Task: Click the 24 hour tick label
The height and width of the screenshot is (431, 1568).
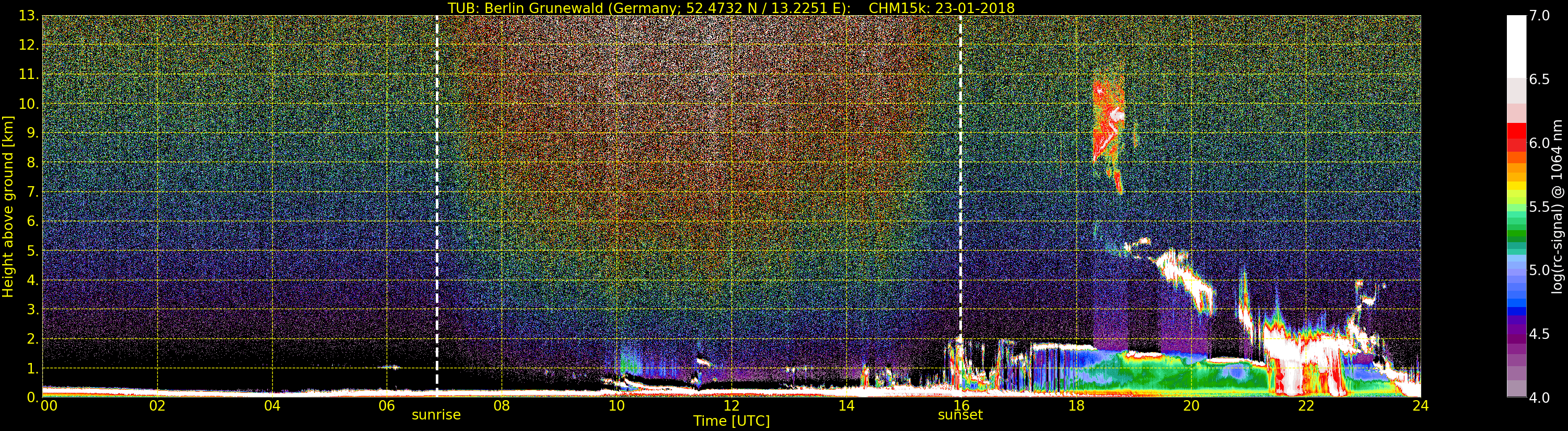Action: [x=1420, y=405]
